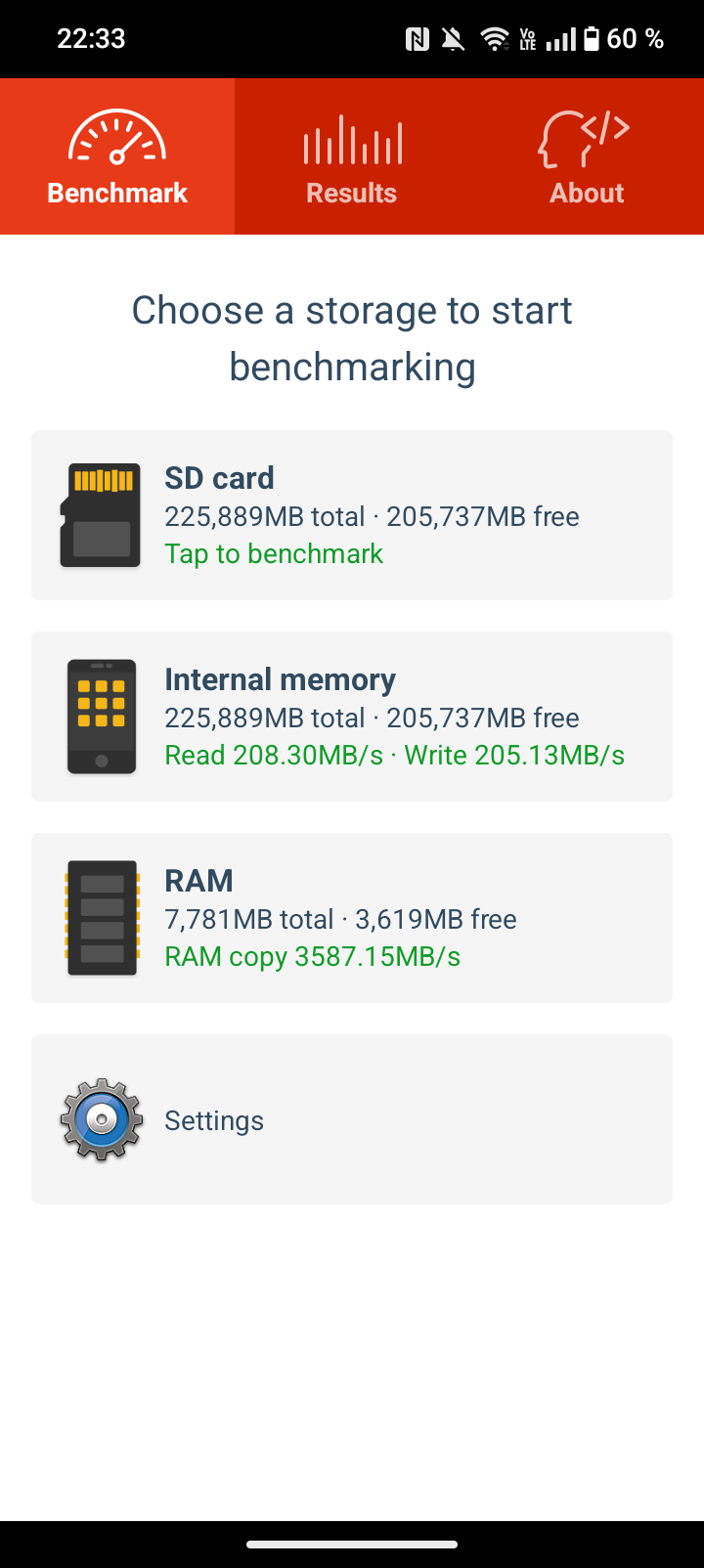Switch to the About tab label
Viewport: 704px width, 1568px height.
(x=587, y=193)
